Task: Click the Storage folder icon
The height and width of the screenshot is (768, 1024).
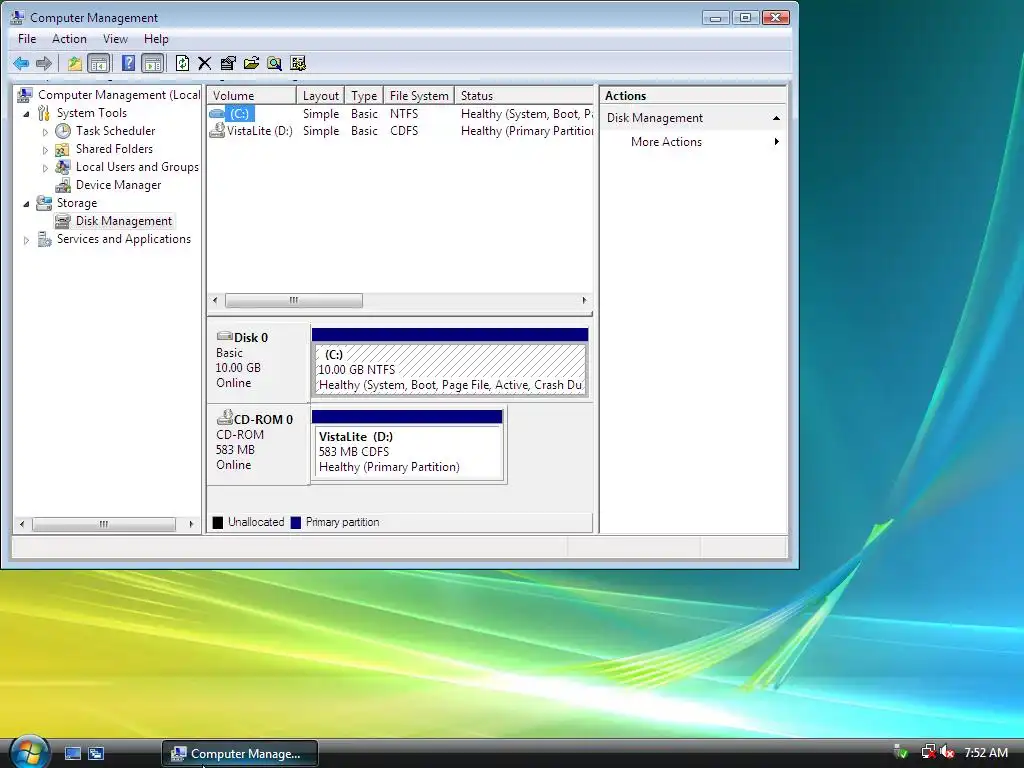Action: point(44,203)
